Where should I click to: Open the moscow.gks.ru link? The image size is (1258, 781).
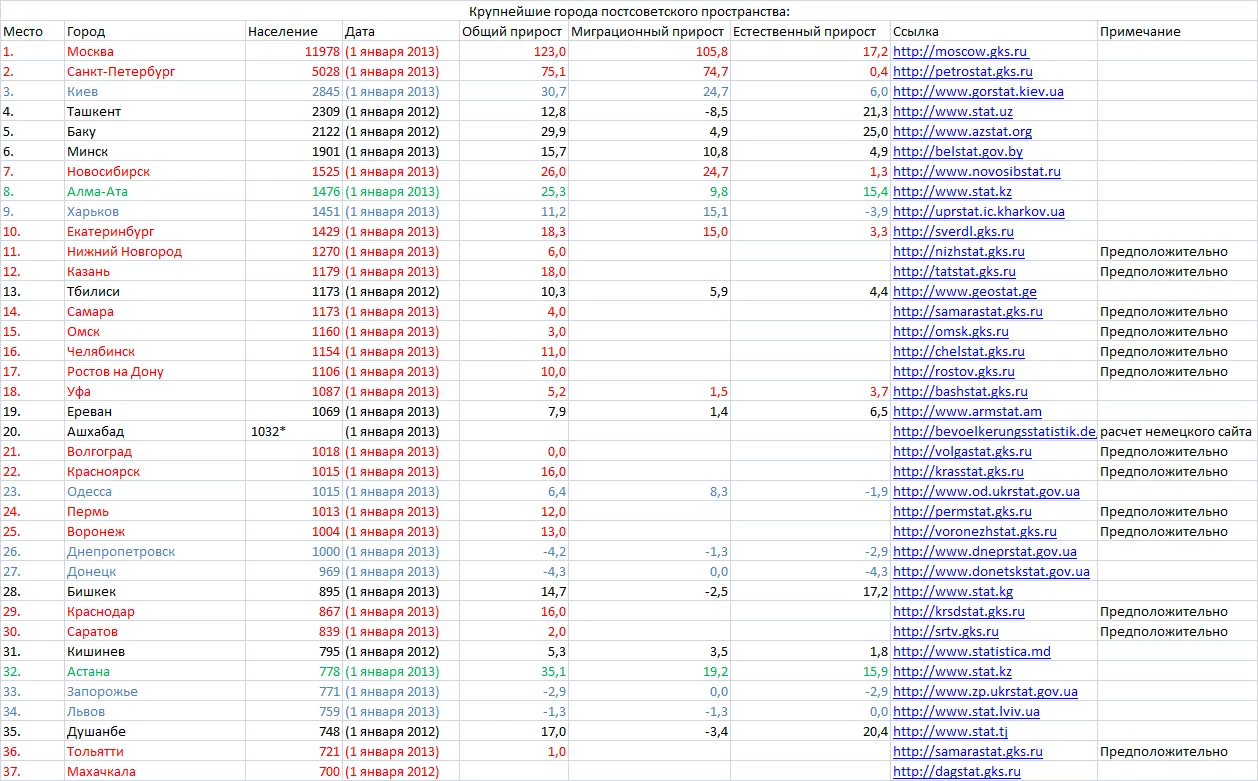[960, 51]
